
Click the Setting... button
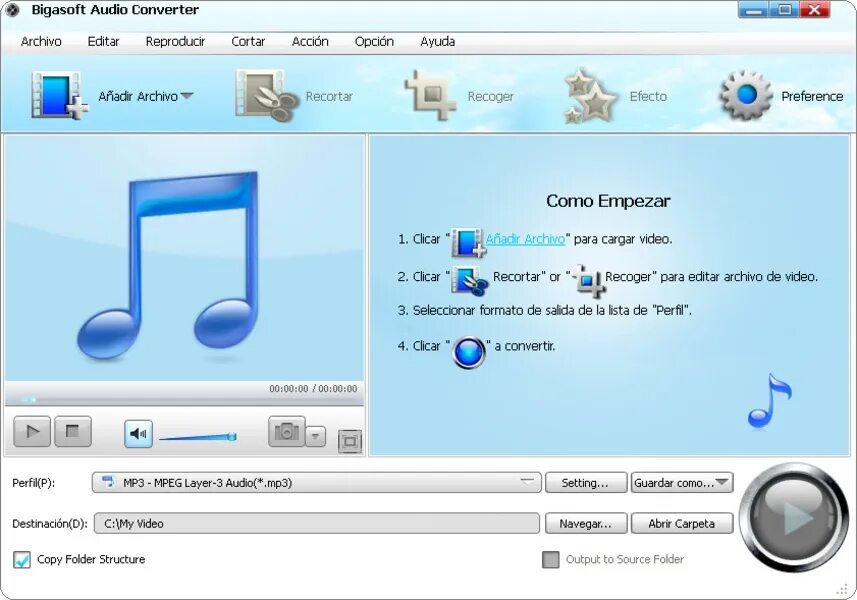click(x=585, y=483)
